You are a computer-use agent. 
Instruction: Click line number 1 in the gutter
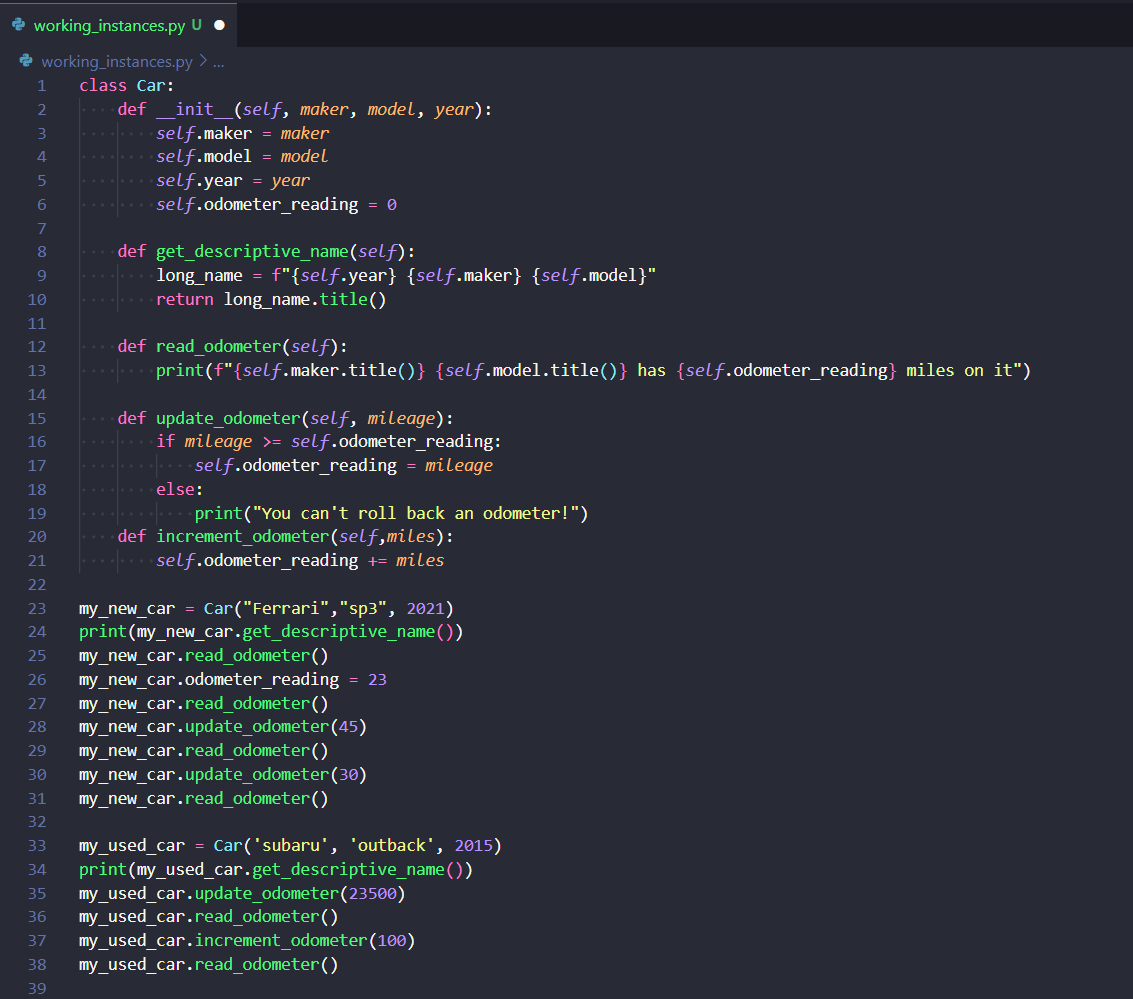click(x=42, y=84)
